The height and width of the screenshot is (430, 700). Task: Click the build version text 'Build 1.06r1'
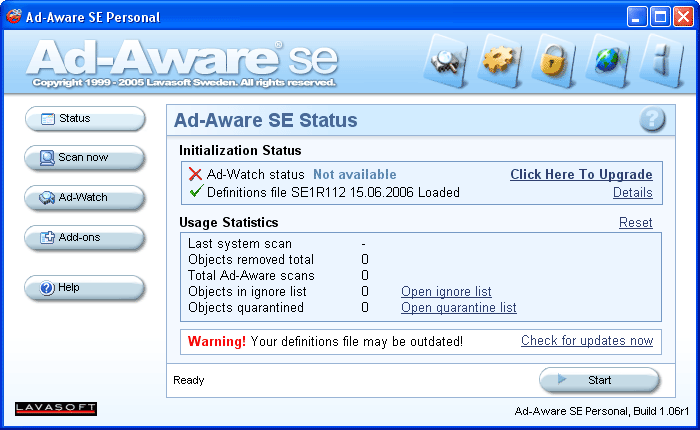661,411
